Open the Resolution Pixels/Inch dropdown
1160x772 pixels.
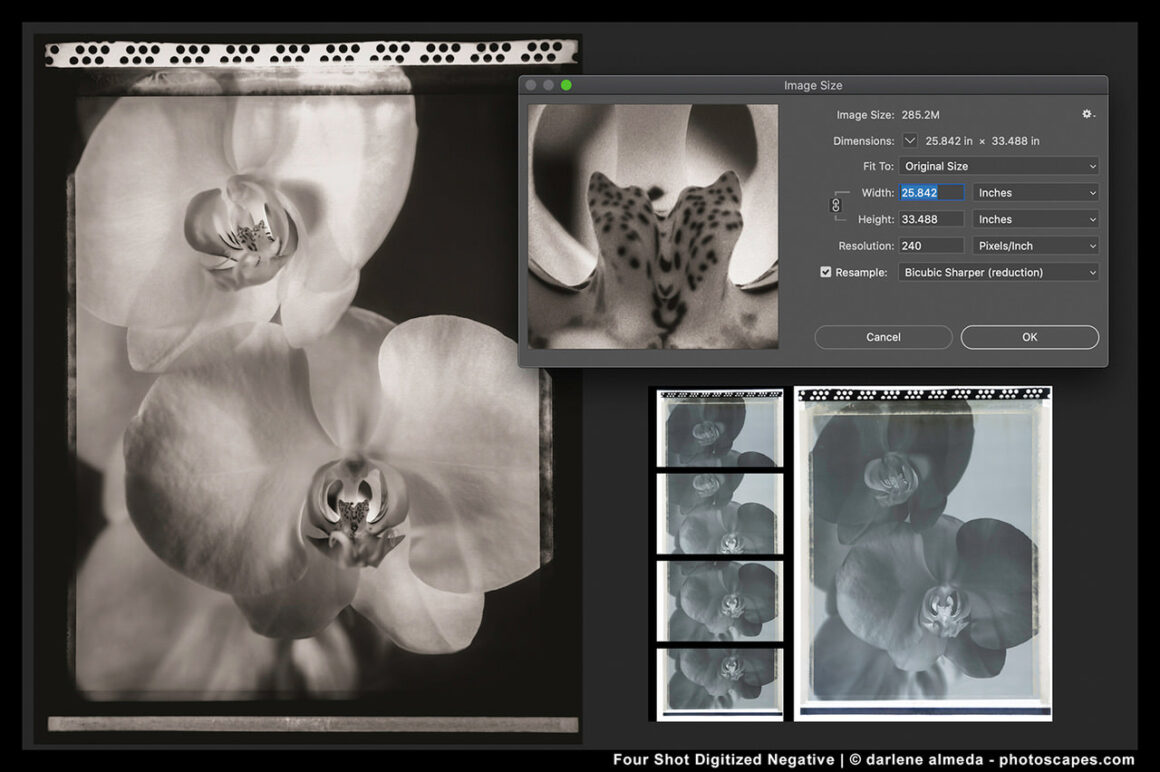(x=1035, y=246)
